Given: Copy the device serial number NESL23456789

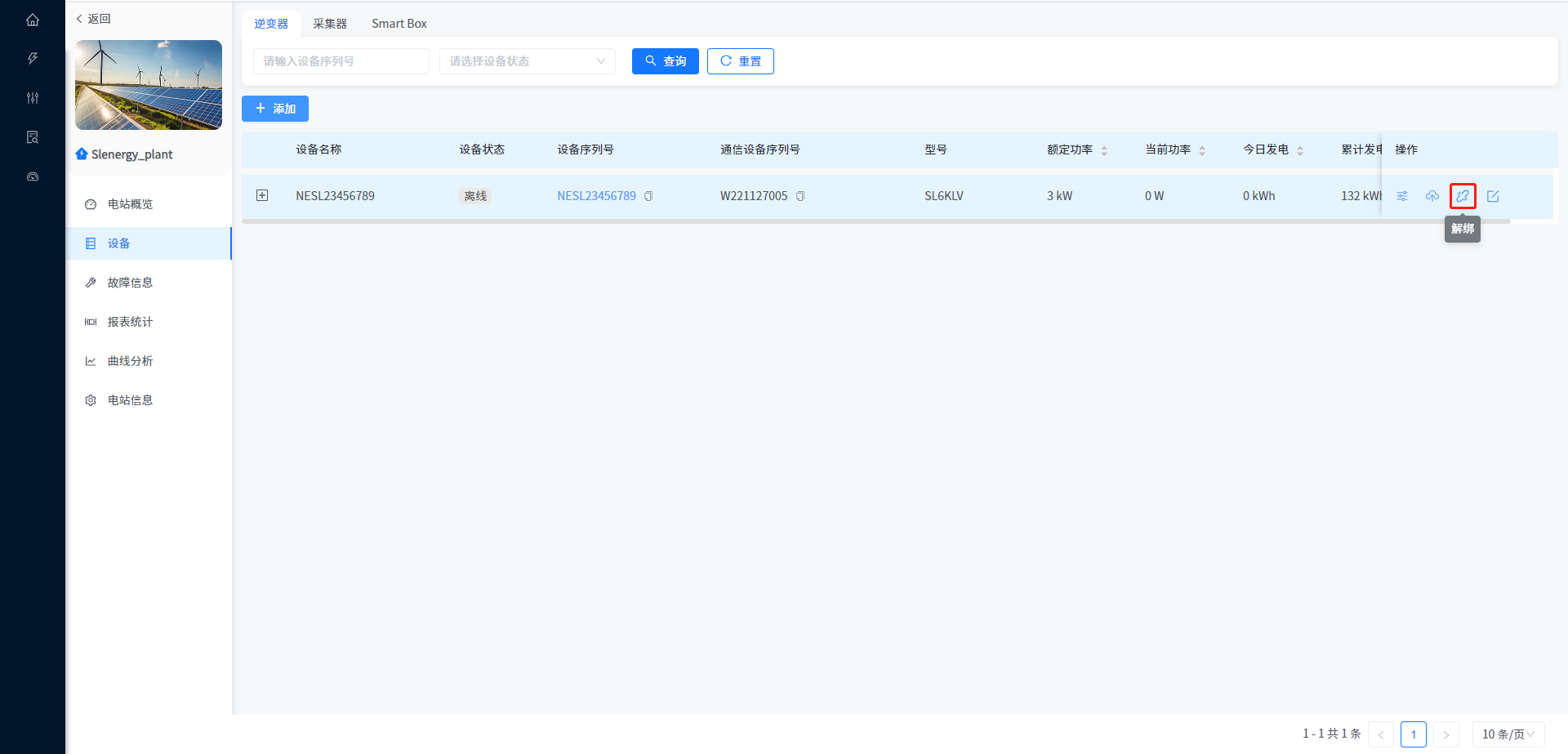Looking at the screenshot, I should point(648,196).
